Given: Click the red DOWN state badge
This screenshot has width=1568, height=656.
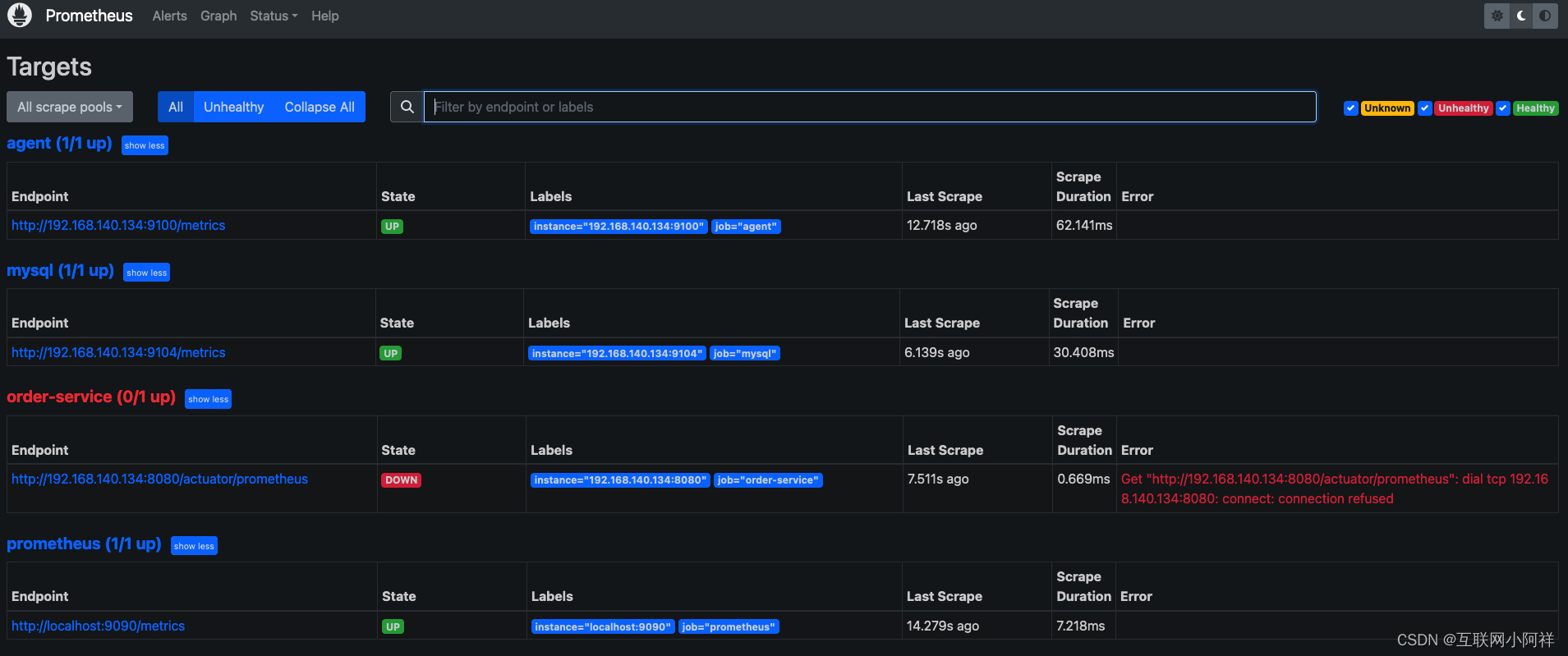Looking at the screenshot, I should [x=402, y=480].
